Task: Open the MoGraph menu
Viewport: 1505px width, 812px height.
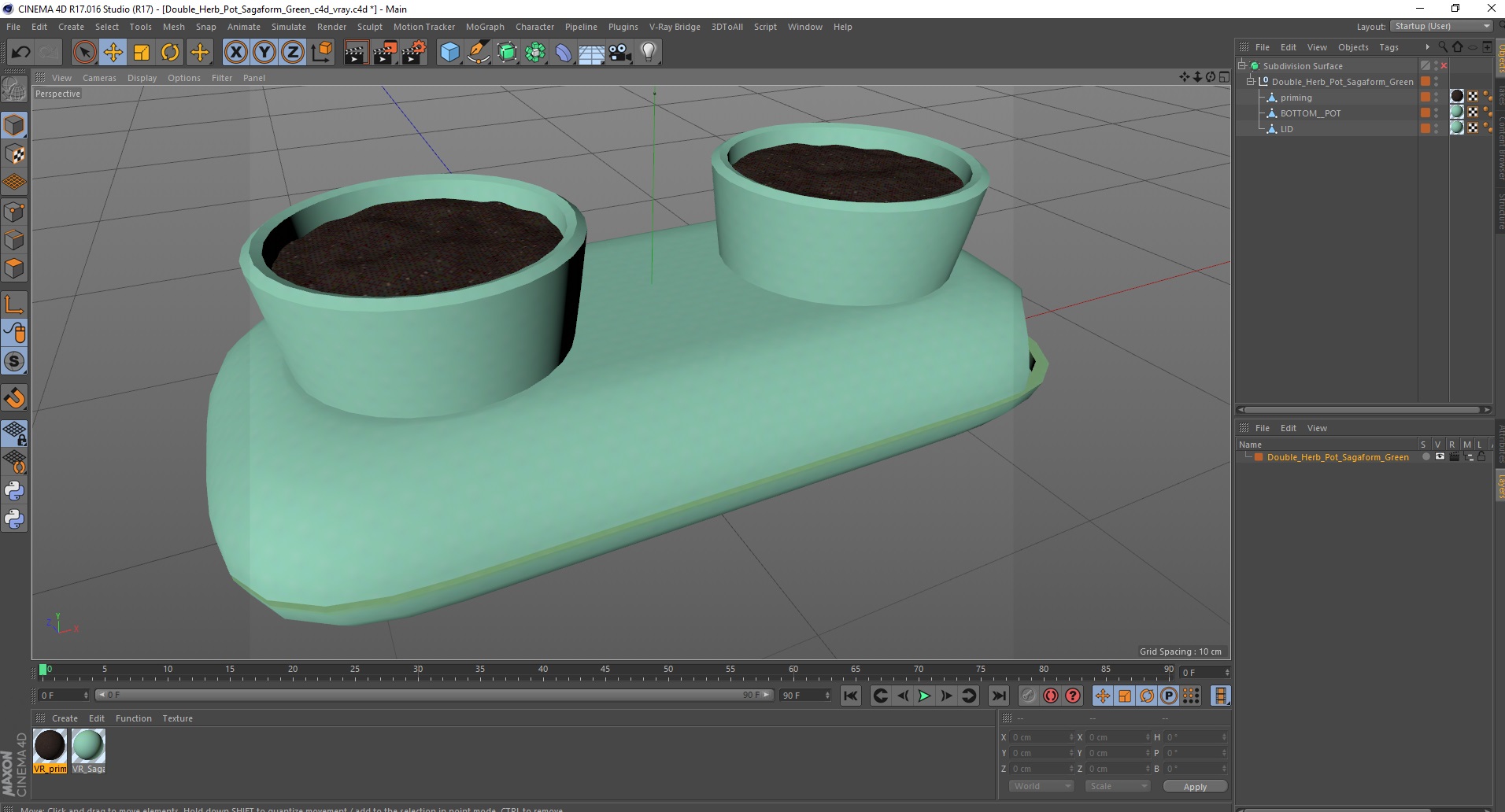Action: point(484,27)
